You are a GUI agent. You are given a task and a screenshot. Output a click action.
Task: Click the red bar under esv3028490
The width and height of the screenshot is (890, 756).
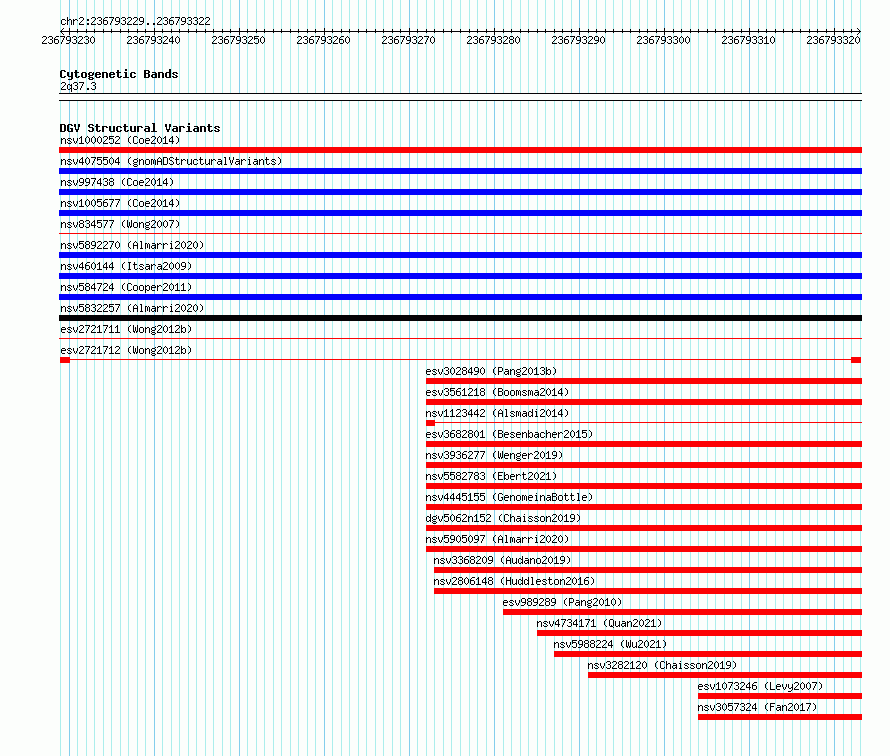tap(644, 381)
